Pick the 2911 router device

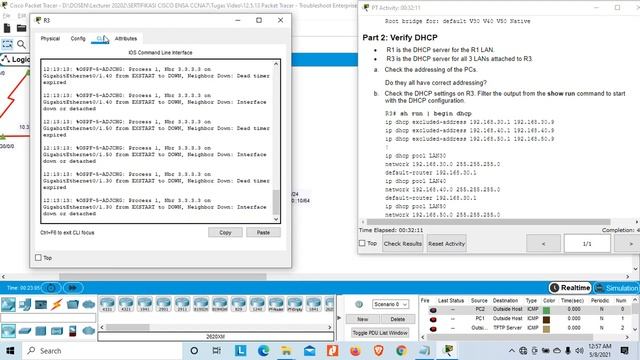click(x=182, y=304)
